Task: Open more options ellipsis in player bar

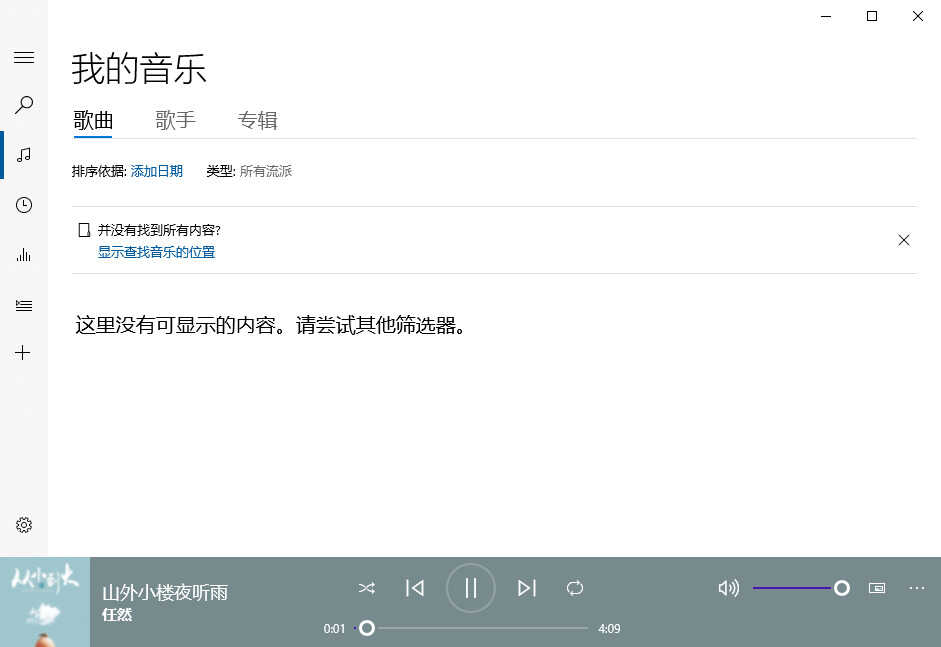Action: 917,588
